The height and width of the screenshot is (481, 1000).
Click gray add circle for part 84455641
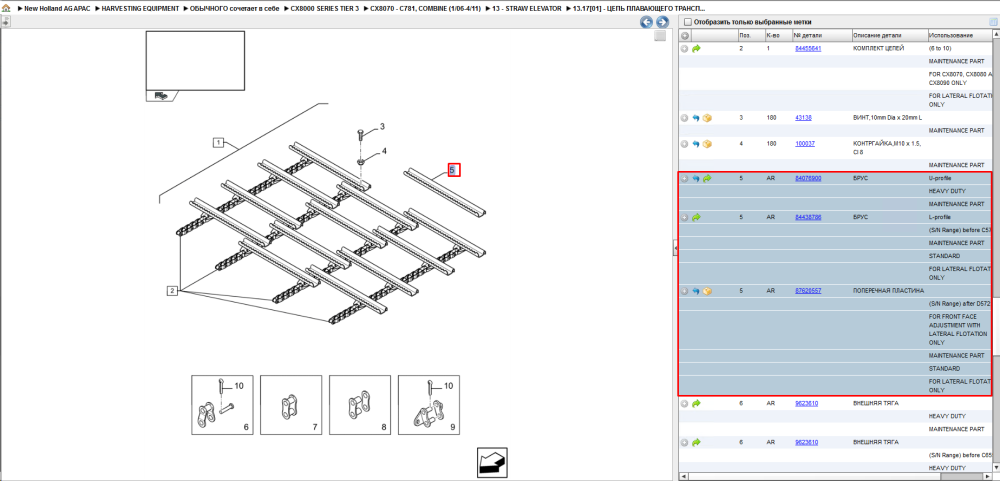point(684,48)
